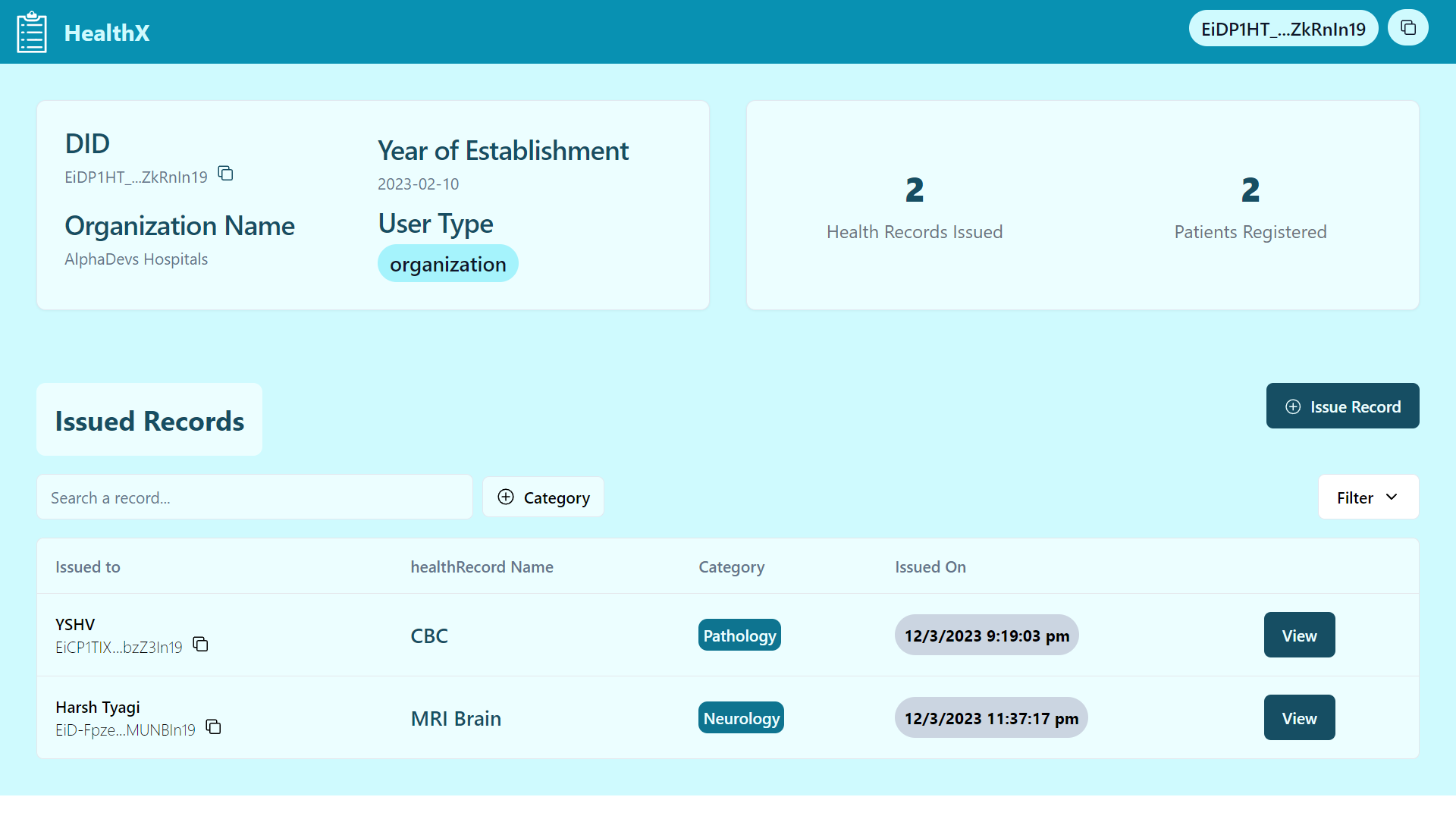Copy the DID in the profile card

(x=225, y=174)
